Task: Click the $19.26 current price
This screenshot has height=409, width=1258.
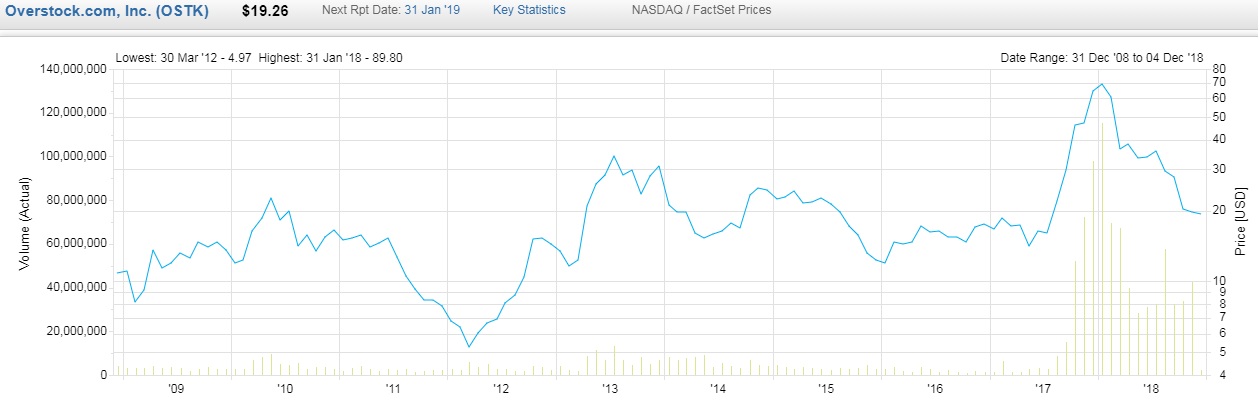Action: tap(265, 10)
